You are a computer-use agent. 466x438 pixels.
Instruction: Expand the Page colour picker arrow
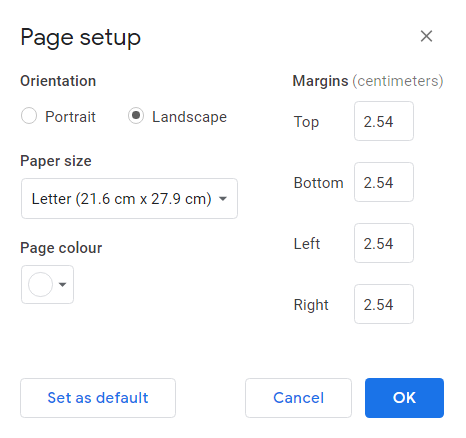coord(62,284)
